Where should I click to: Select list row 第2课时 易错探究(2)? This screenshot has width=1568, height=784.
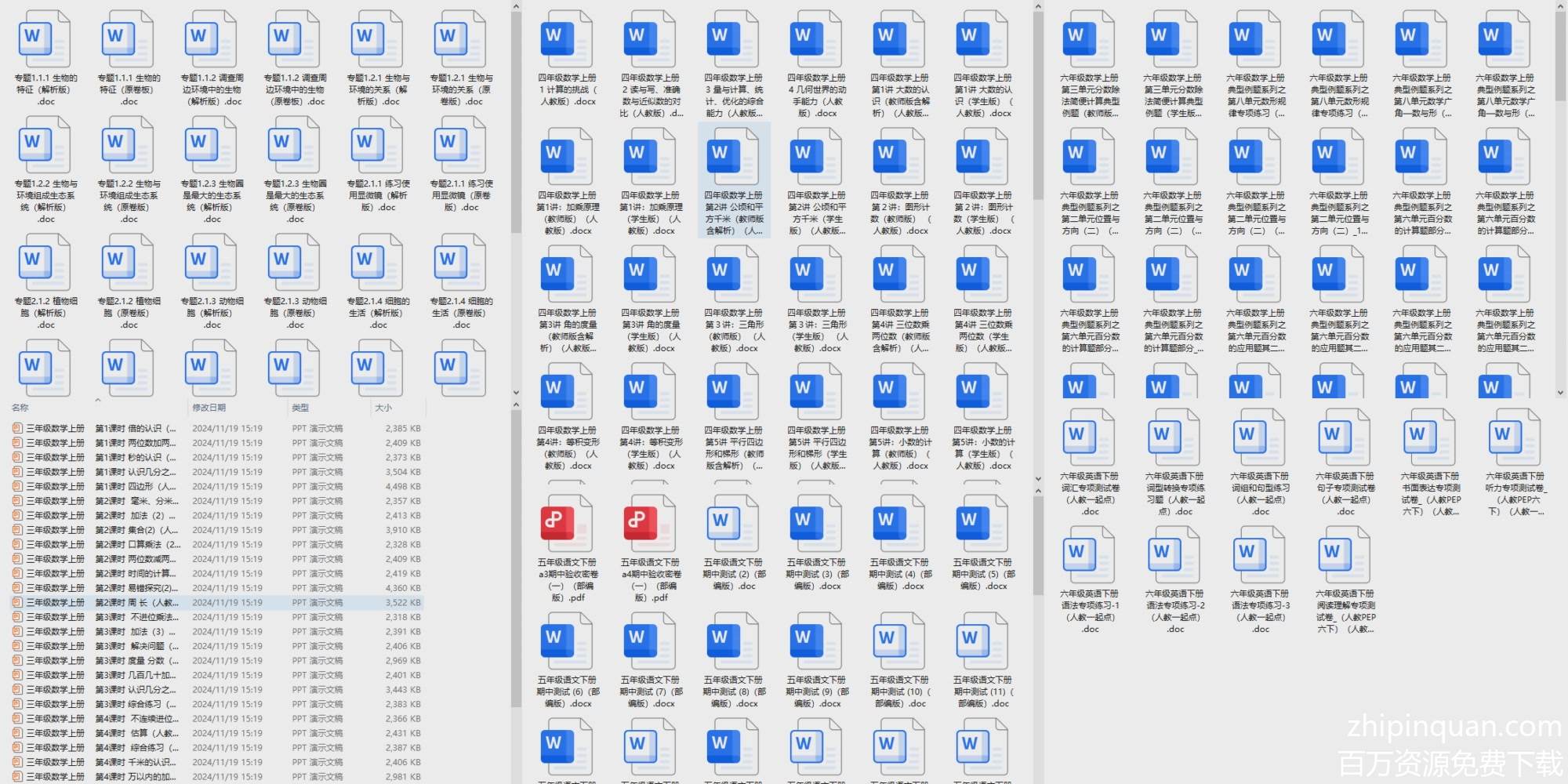coord(216,588)
